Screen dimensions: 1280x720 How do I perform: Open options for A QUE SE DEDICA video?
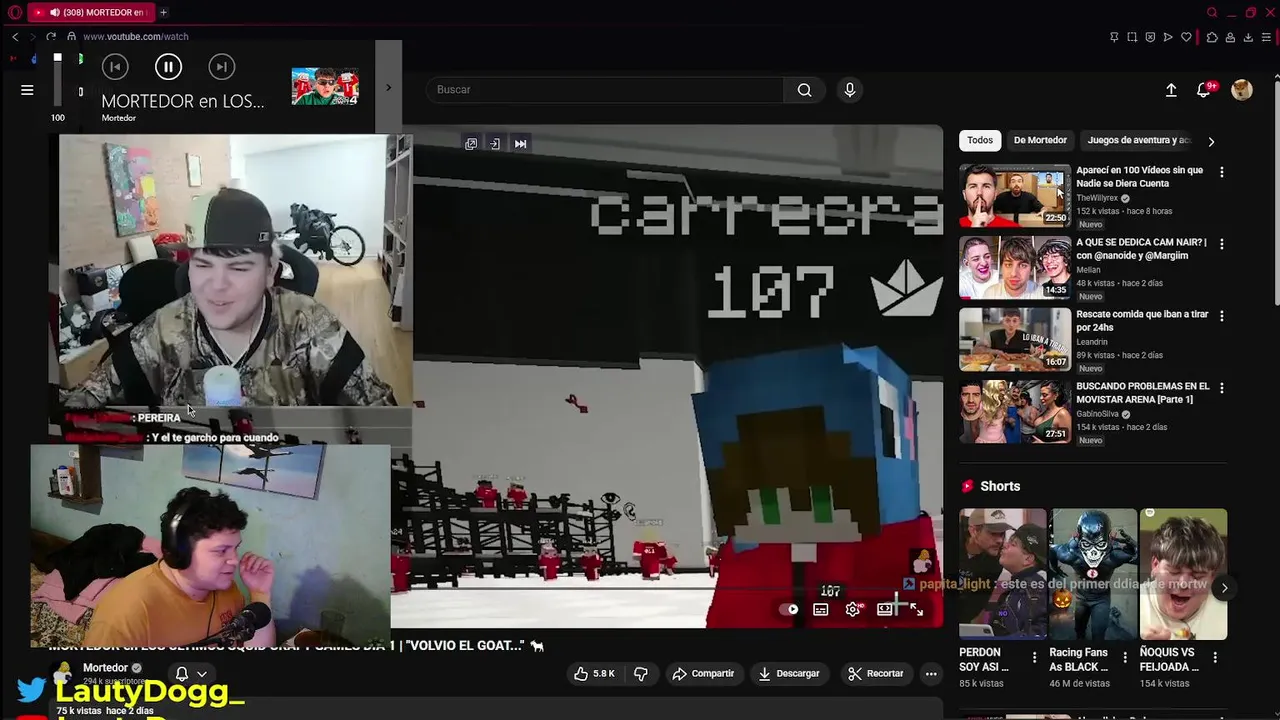pos(1221,244)
